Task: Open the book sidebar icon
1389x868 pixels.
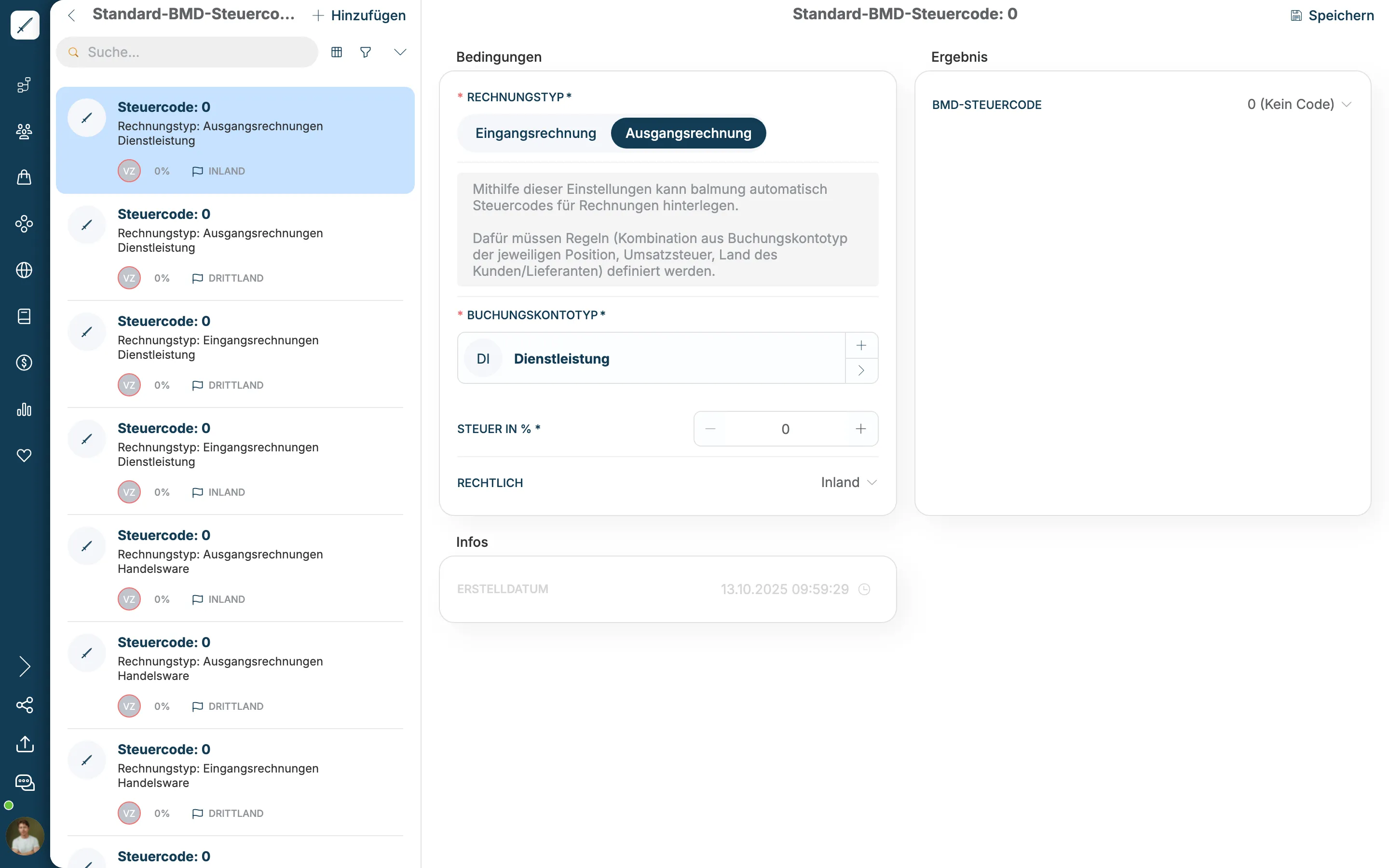Action: click(x=24, y=316)
